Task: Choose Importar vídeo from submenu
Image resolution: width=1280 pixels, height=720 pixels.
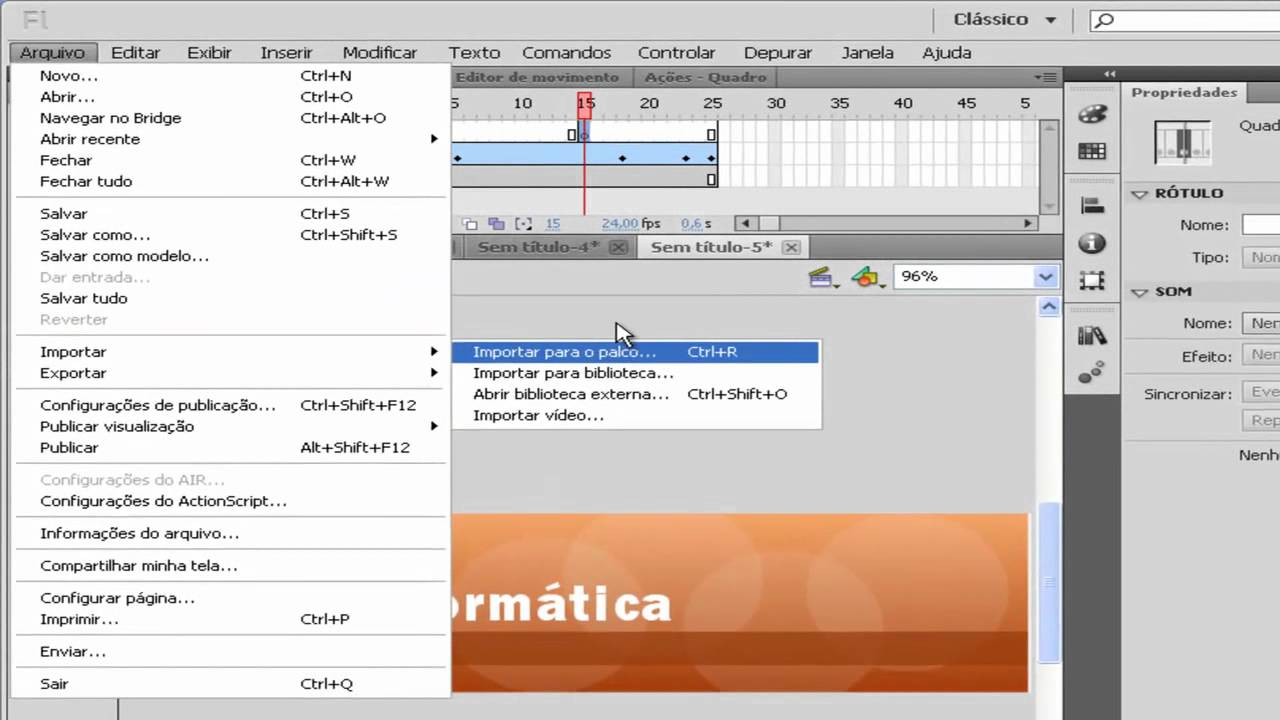Action: coord(636,415)
